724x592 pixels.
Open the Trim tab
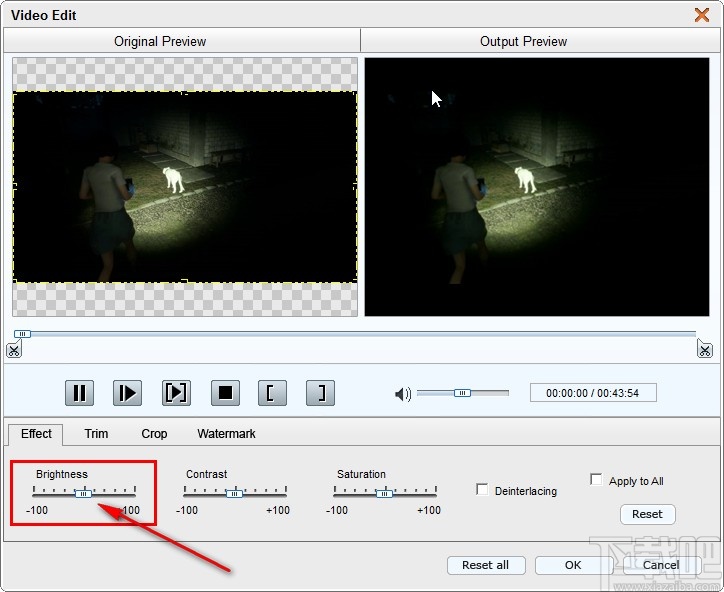click(96, 434)
